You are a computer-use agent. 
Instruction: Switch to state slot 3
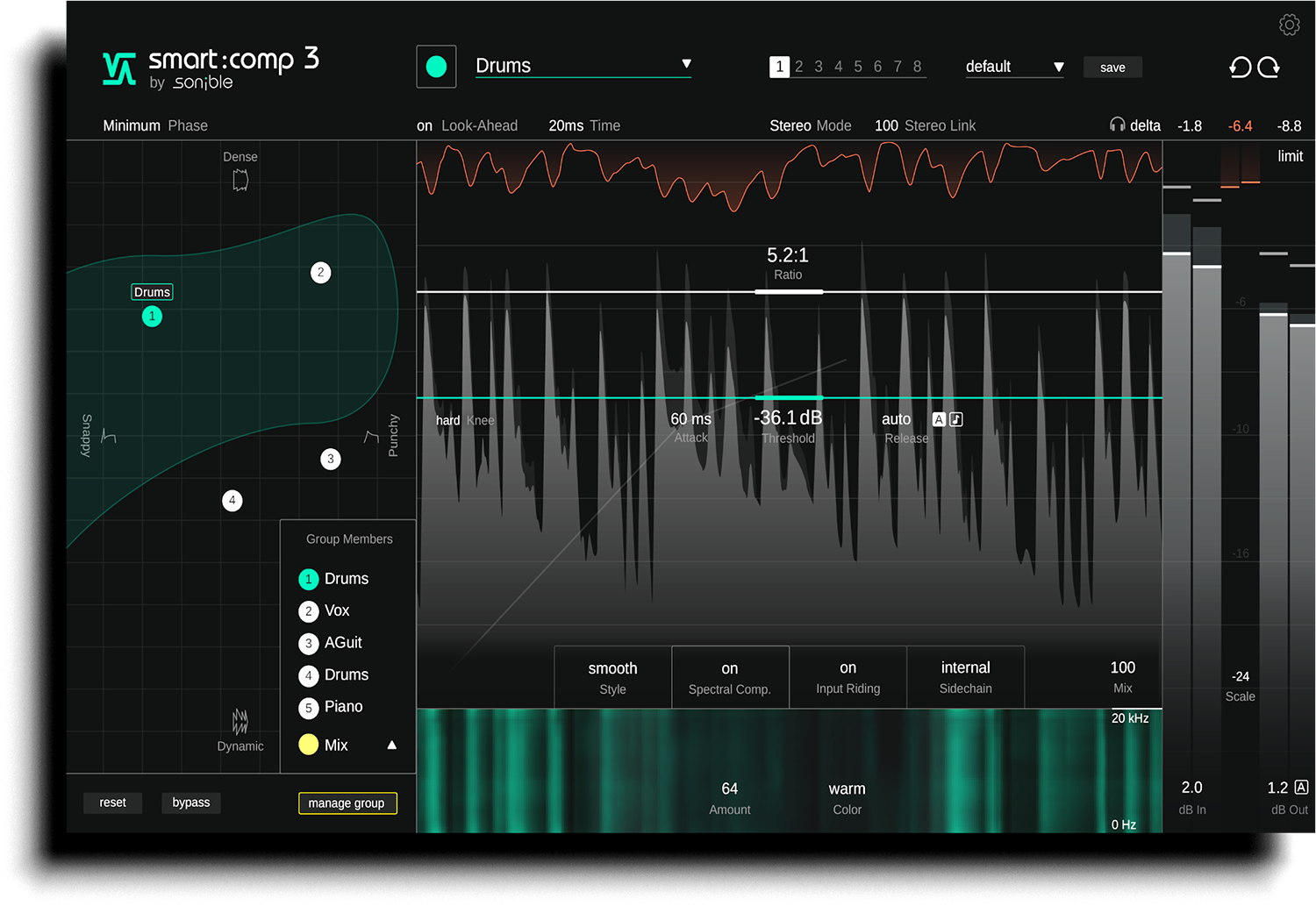point(819,67)
